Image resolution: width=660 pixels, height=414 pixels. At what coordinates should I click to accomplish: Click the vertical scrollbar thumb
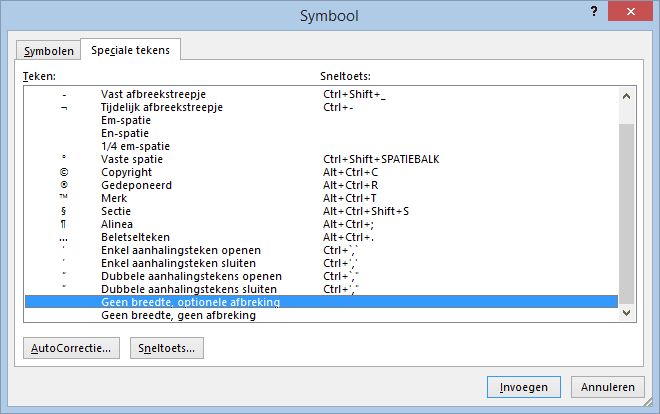(x=626, y=214)
